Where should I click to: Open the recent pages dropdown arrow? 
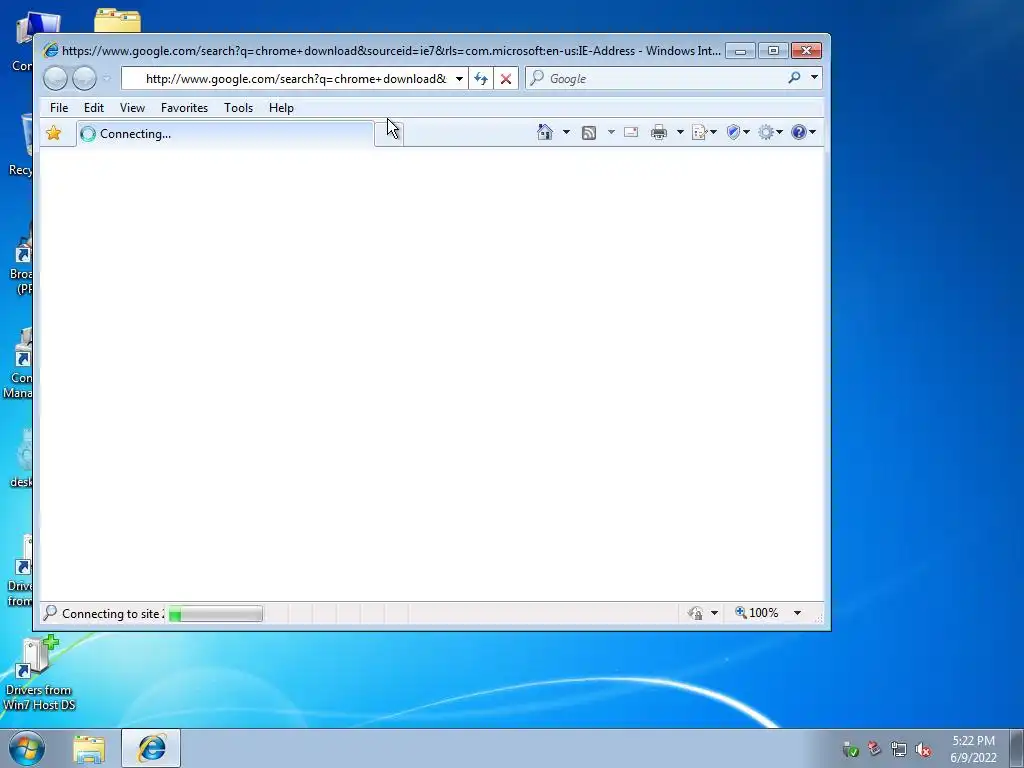(x=106, y=78)
